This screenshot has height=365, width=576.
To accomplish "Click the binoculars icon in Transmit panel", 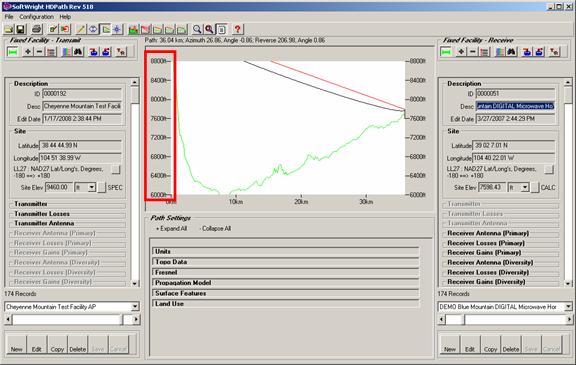I will click(x=78, y=52).
